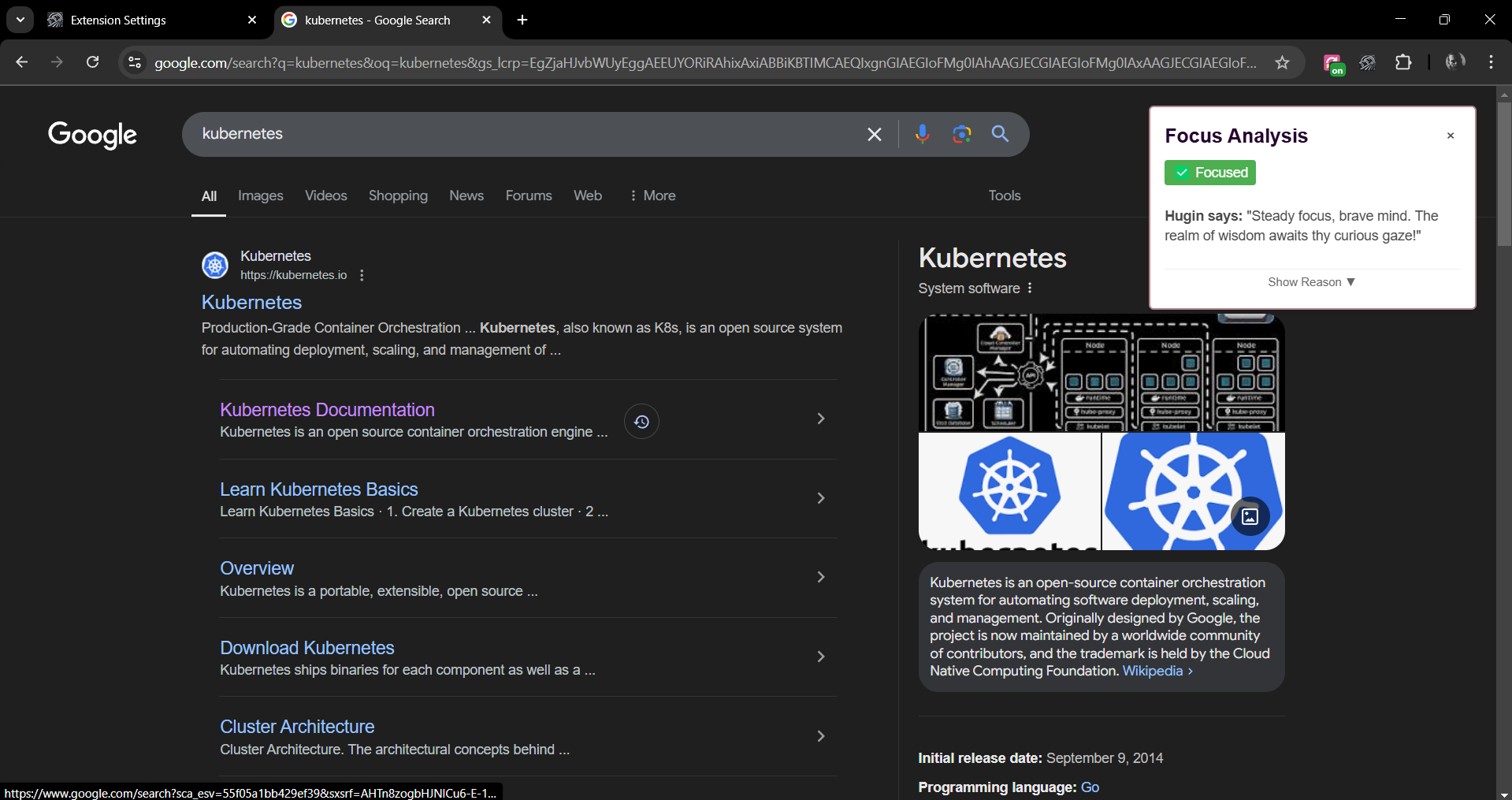Image resolution: width=1512 pixels, height=800 pixels.
Task: Open three-dot menu next to System software
Action: (1030, 288)
